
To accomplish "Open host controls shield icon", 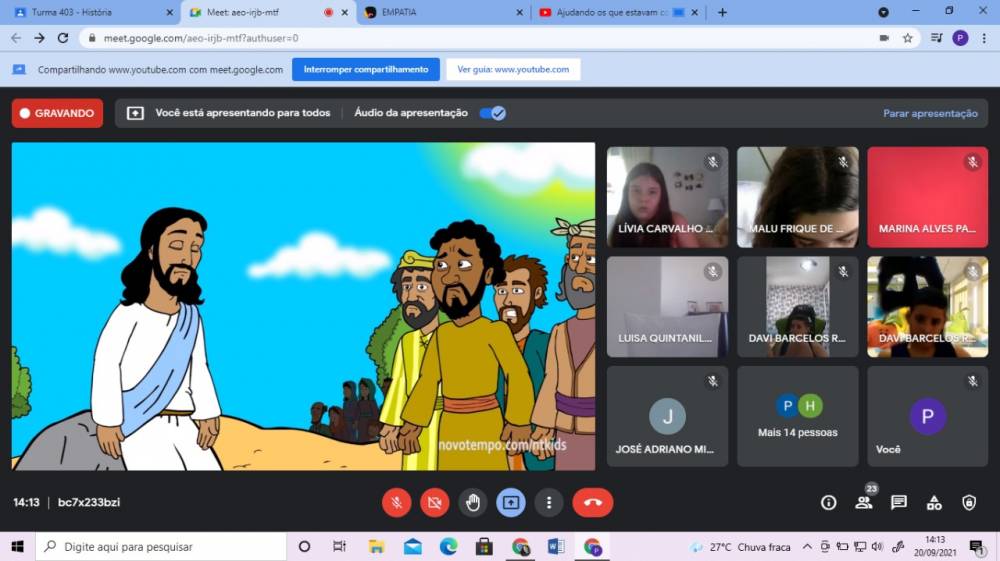I will [x=968, y=502].
